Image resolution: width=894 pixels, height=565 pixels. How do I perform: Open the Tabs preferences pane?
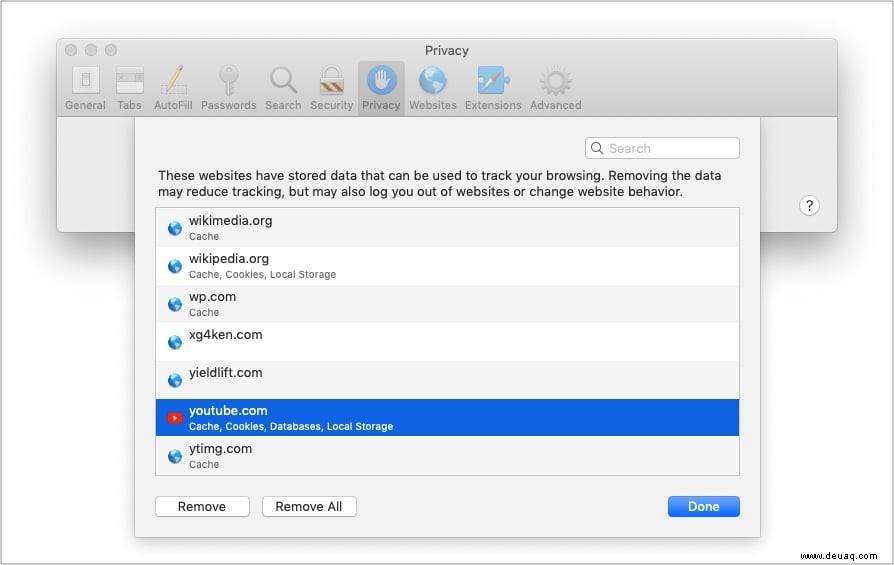click(x=129, y=88)
